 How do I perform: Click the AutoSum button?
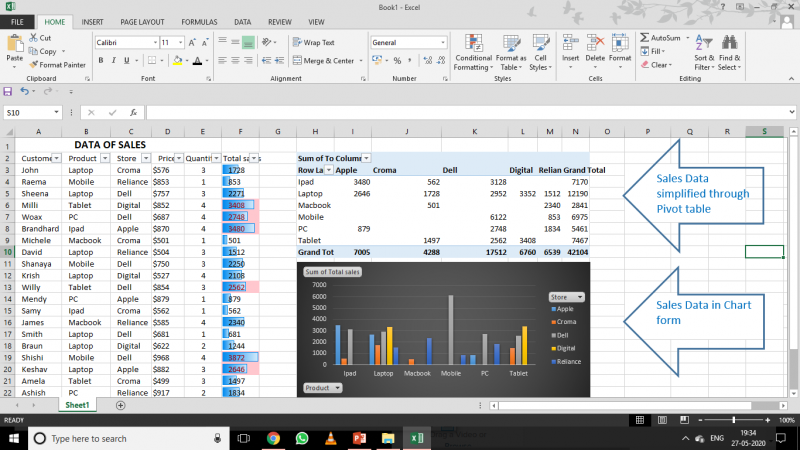coord(661,38)
